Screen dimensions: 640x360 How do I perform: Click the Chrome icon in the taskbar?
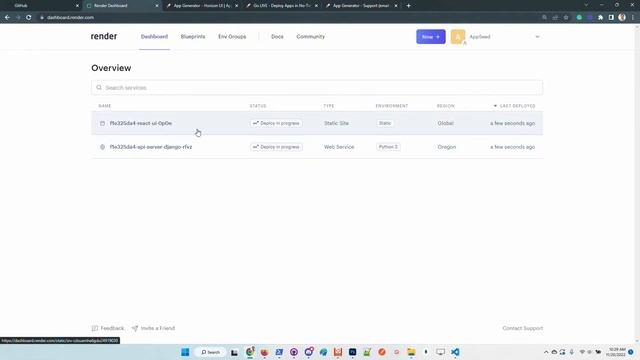[x=250, y=352]
